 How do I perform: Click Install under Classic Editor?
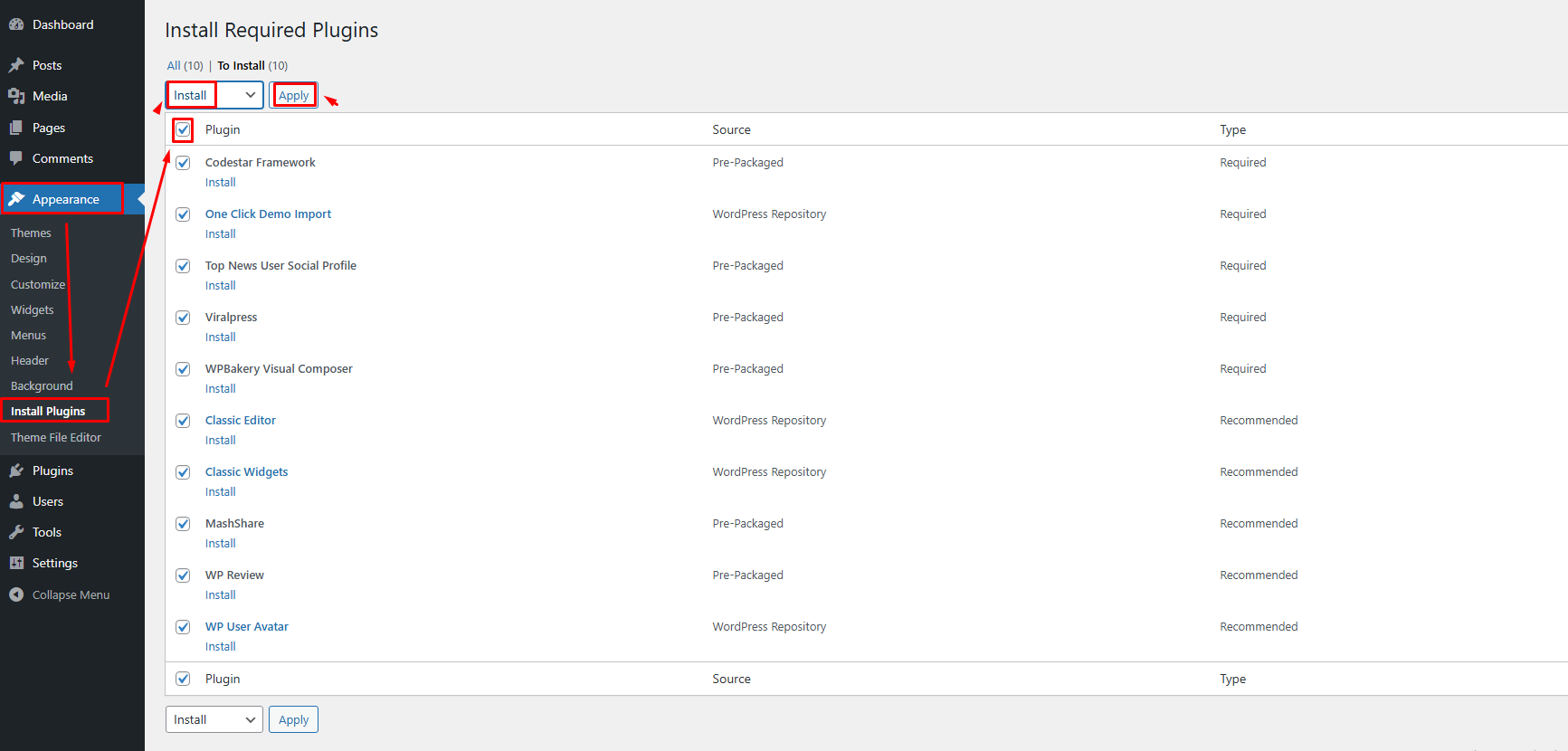tap(220, 441)
